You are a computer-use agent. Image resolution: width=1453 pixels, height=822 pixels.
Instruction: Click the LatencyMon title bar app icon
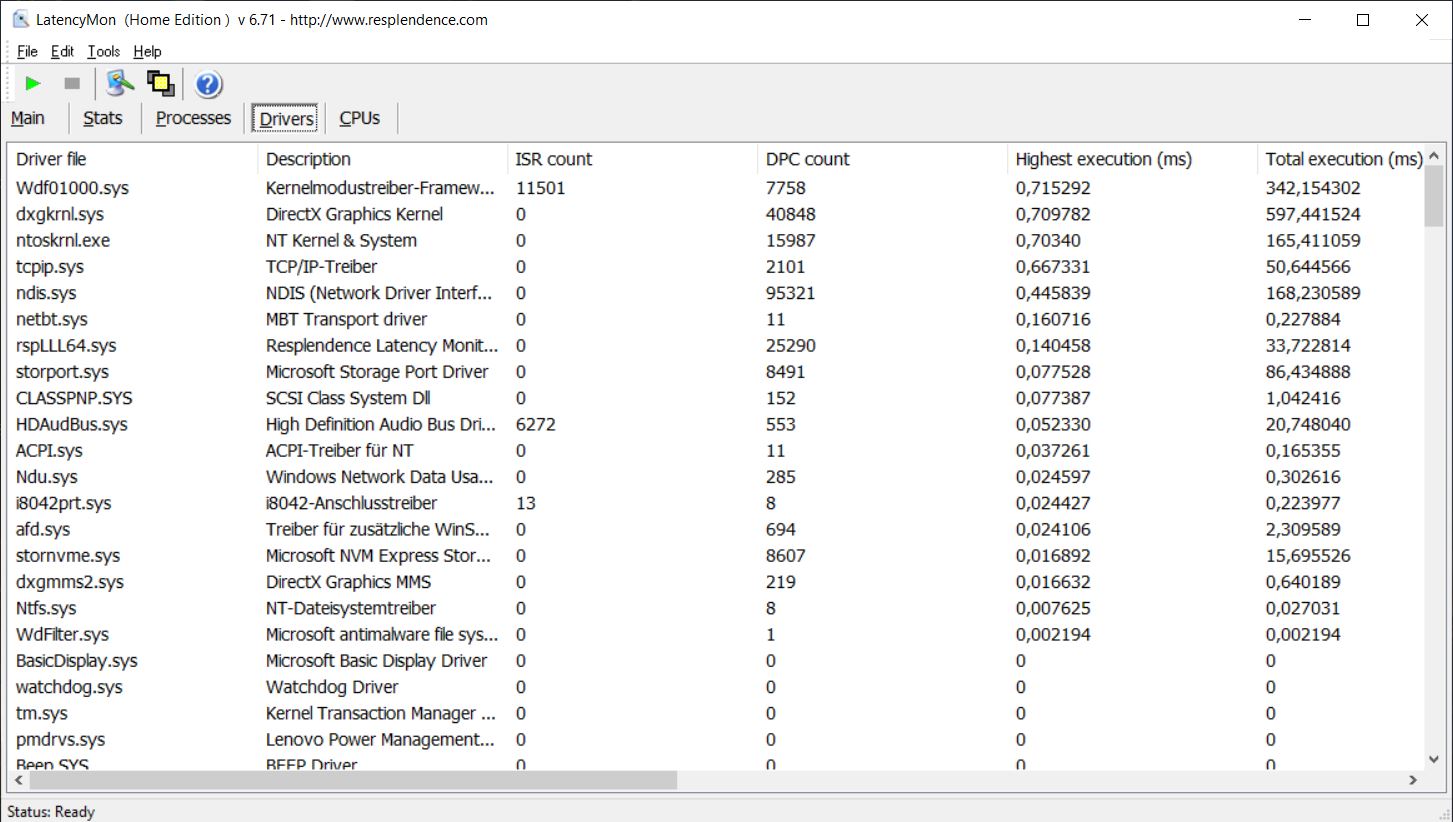[x=20, y=19]
